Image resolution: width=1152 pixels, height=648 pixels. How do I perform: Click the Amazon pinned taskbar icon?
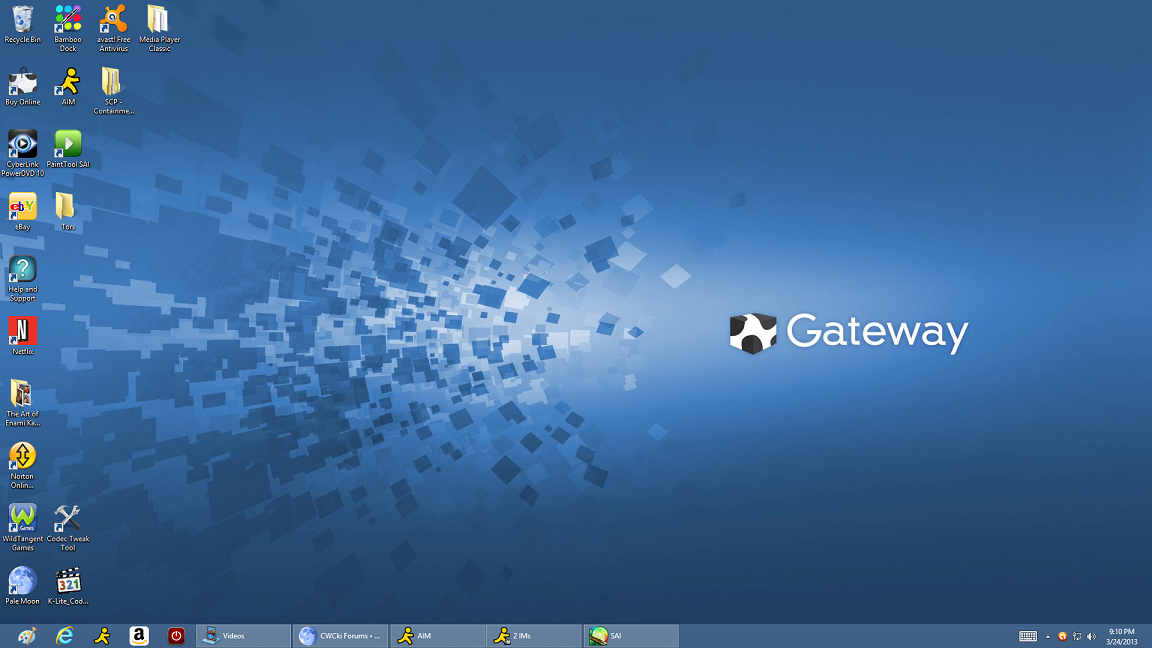pos(139,636)
